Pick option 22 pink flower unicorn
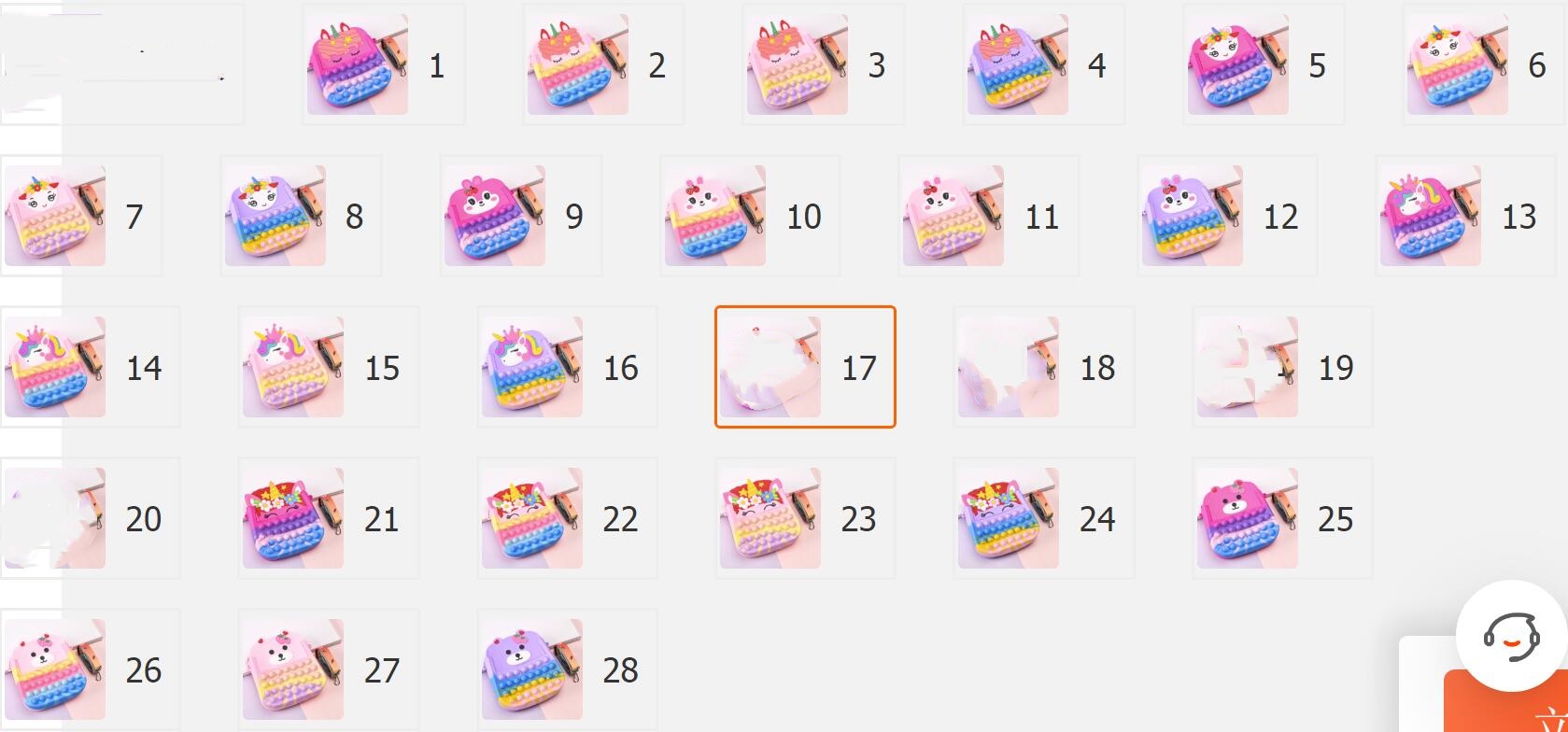The image size is (1568, 732). click(567, 518)
